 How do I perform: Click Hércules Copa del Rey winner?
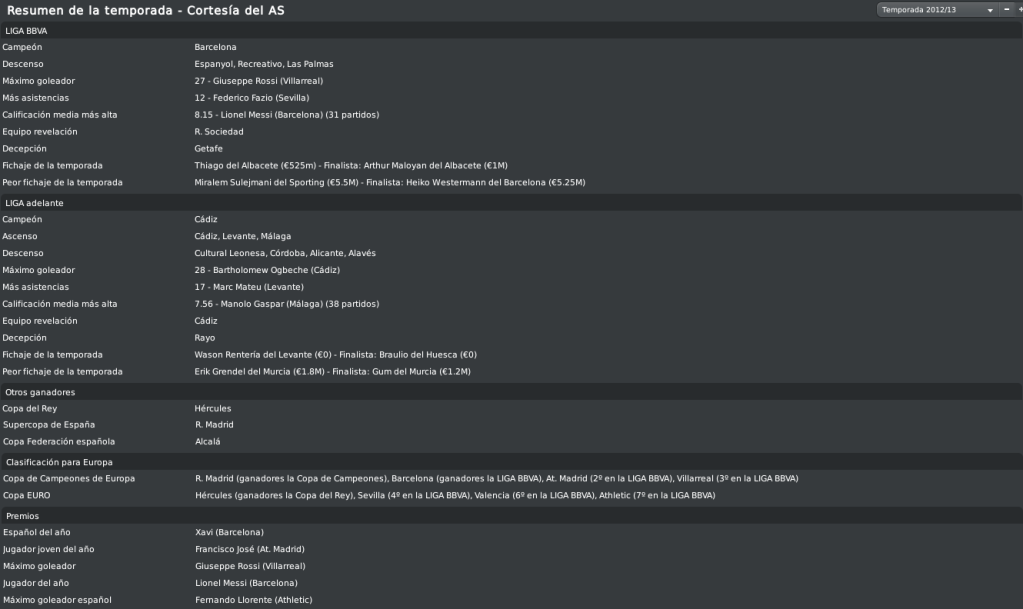(213, 409)
